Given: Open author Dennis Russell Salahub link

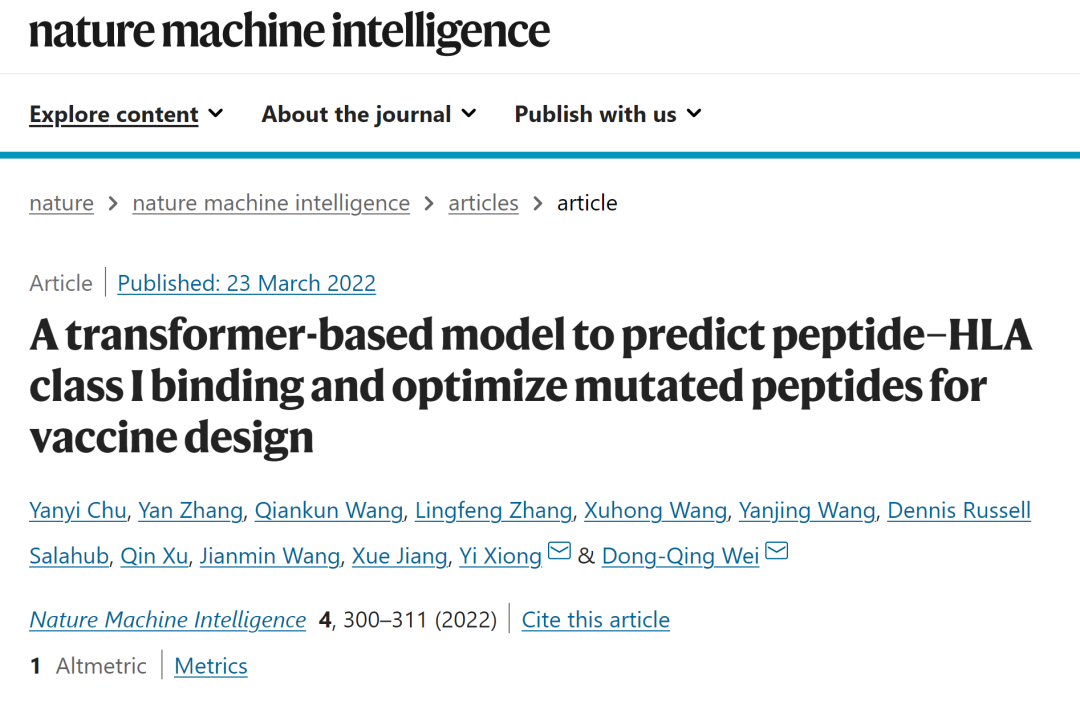Looking at the screenshot, I should (958, 511).
